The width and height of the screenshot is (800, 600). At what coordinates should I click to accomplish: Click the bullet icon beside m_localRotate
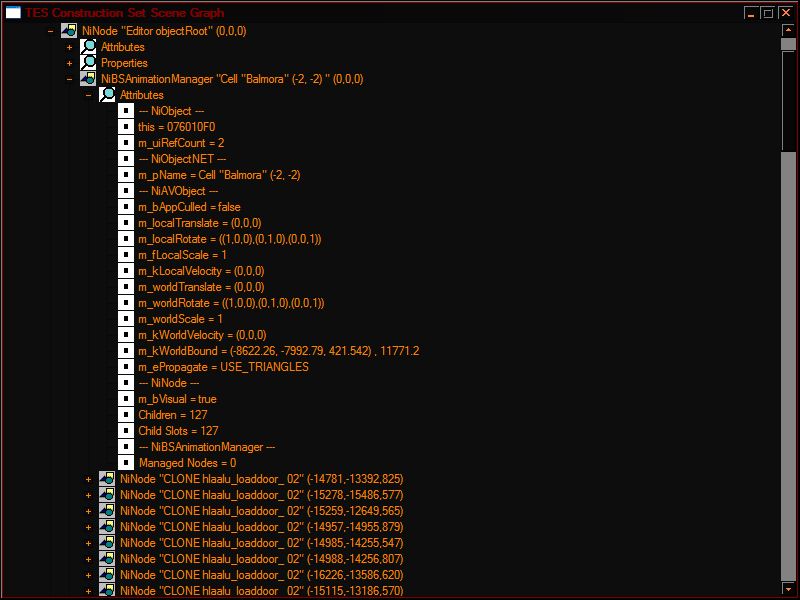tap(126, 239)
